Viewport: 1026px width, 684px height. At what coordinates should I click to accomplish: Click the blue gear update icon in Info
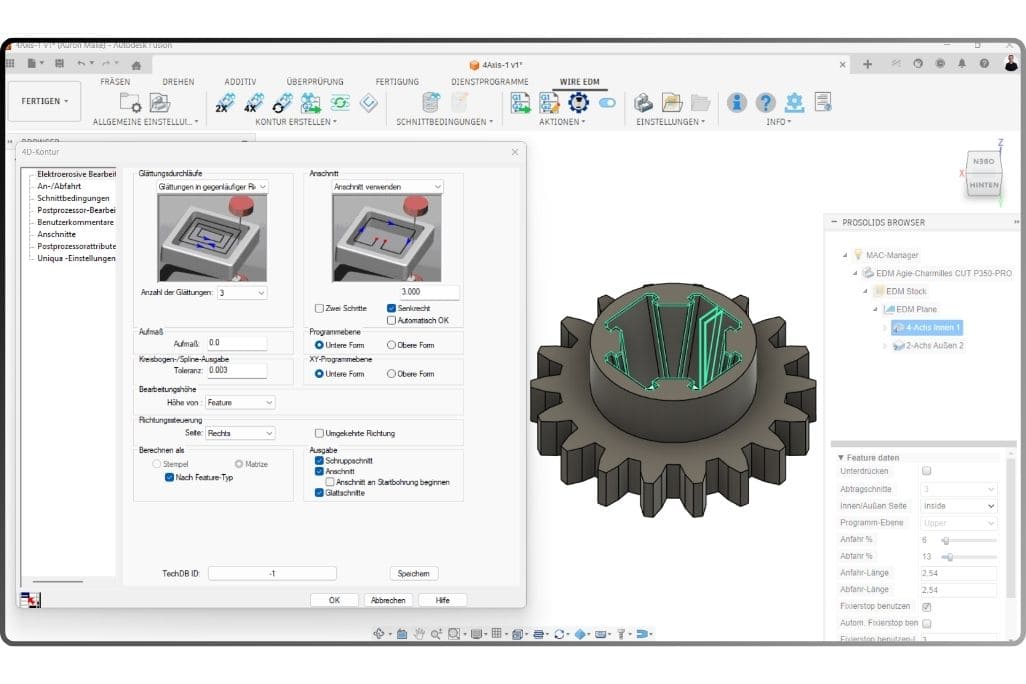pos(794,103)
